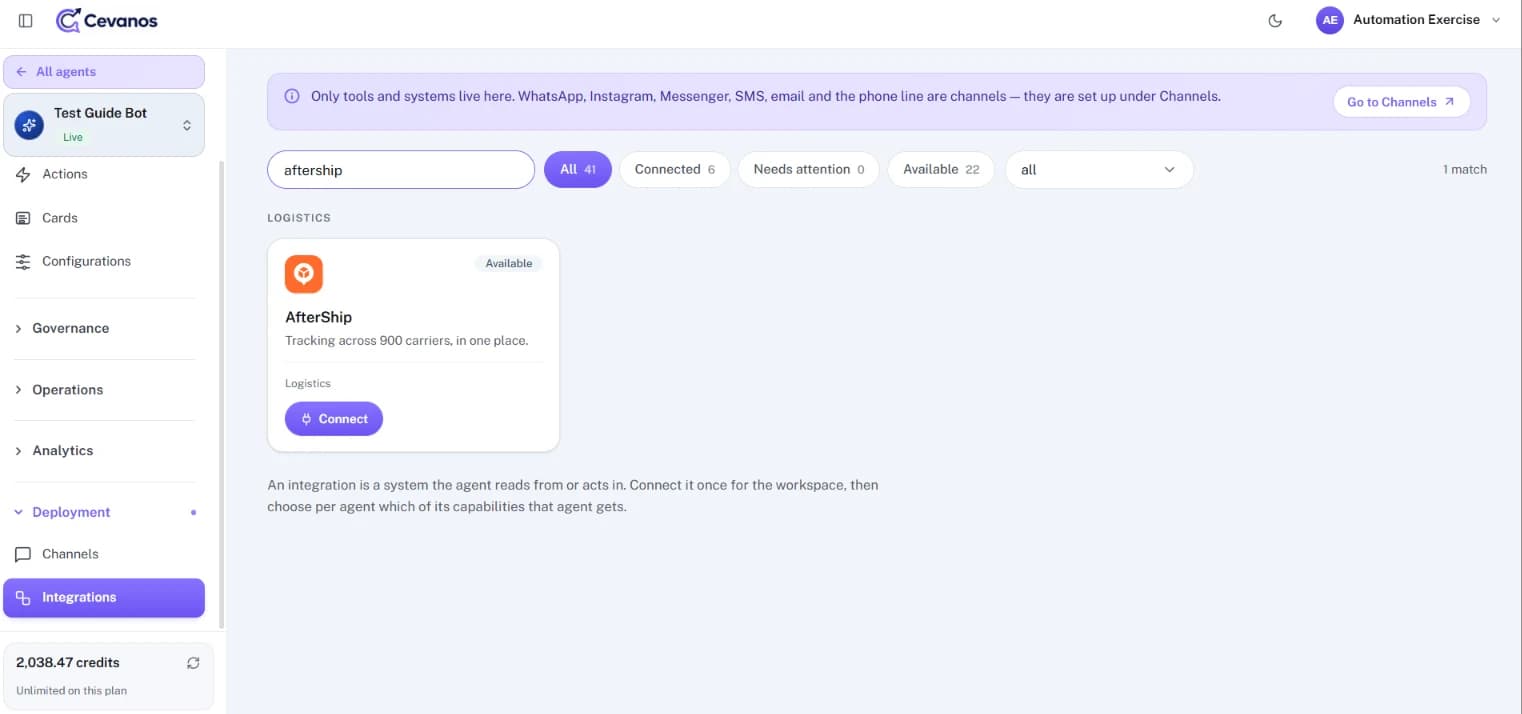Image resolution: width=1522 pixels, height=714 pixels.
Task: Open Cards via its card icon
Action: 23,218
